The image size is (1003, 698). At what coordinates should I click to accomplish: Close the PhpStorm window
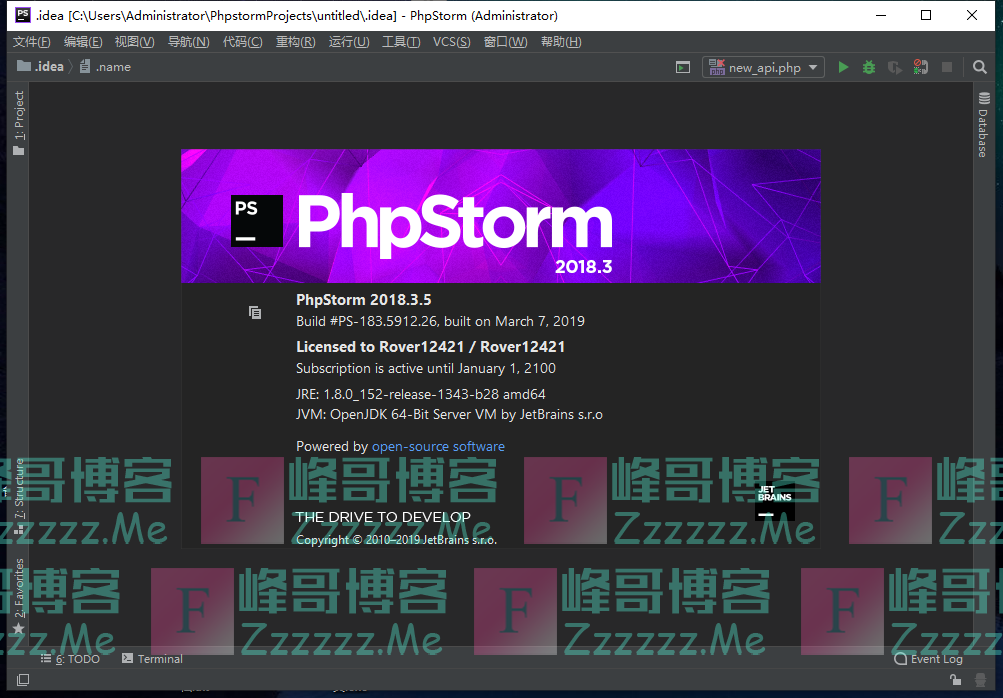tap(972, 15)
